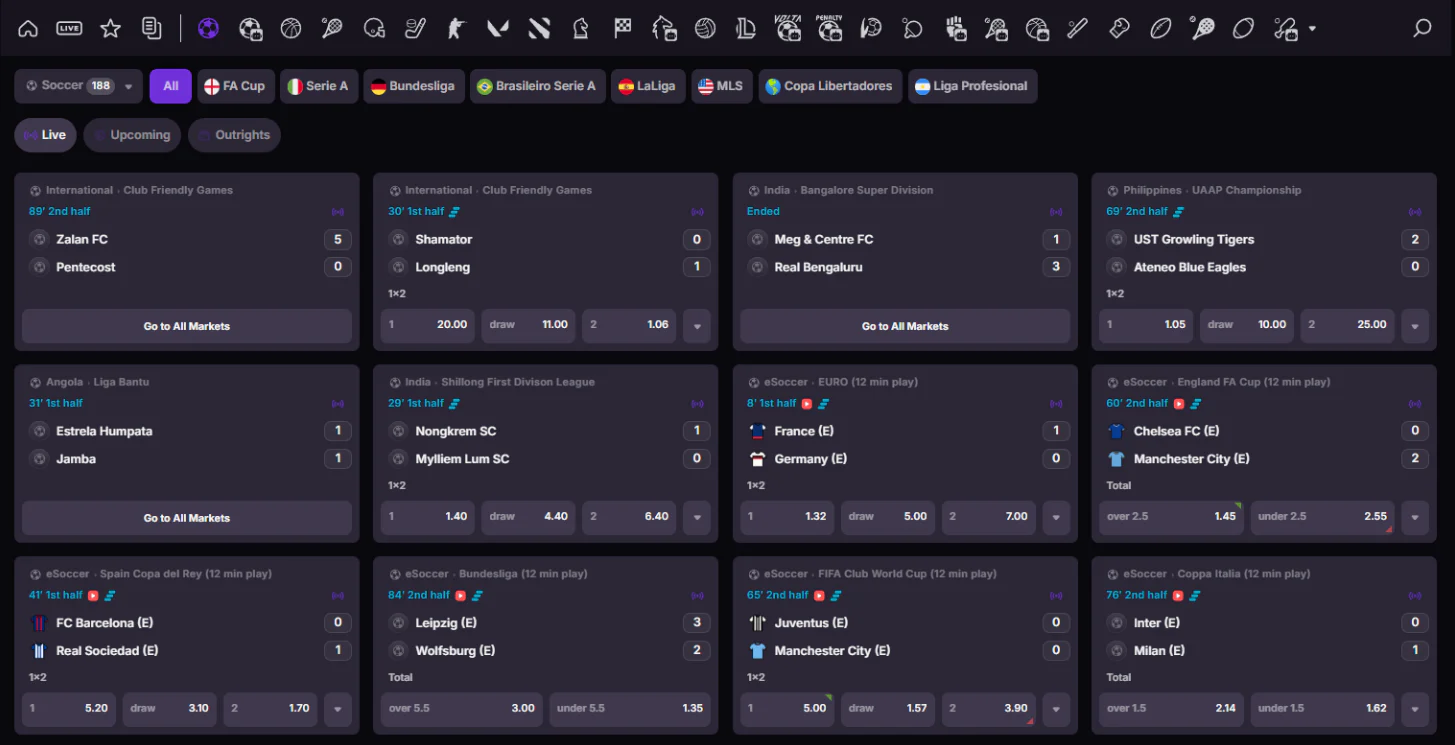Open the Soccer 188 sport dropdown

pos(78,86)
